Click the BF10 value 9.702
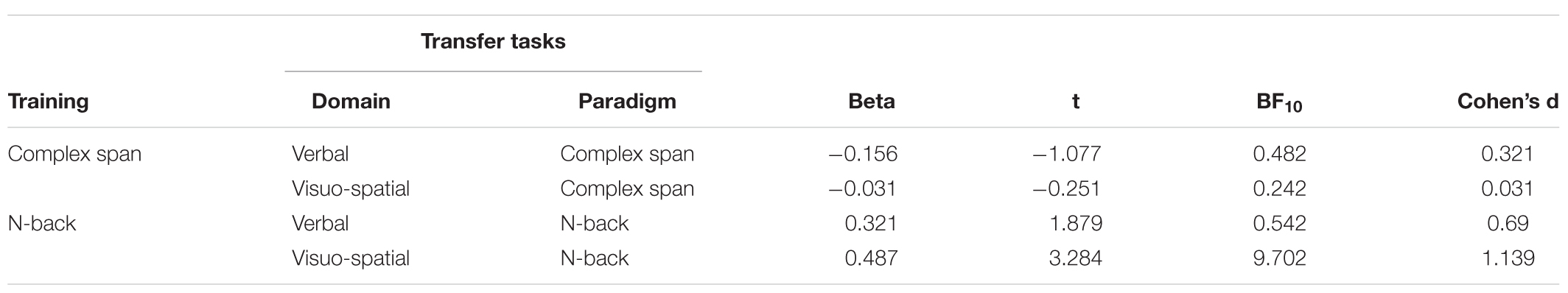The width and height of the screenshot is (1568, 293). click(1279, 258)
